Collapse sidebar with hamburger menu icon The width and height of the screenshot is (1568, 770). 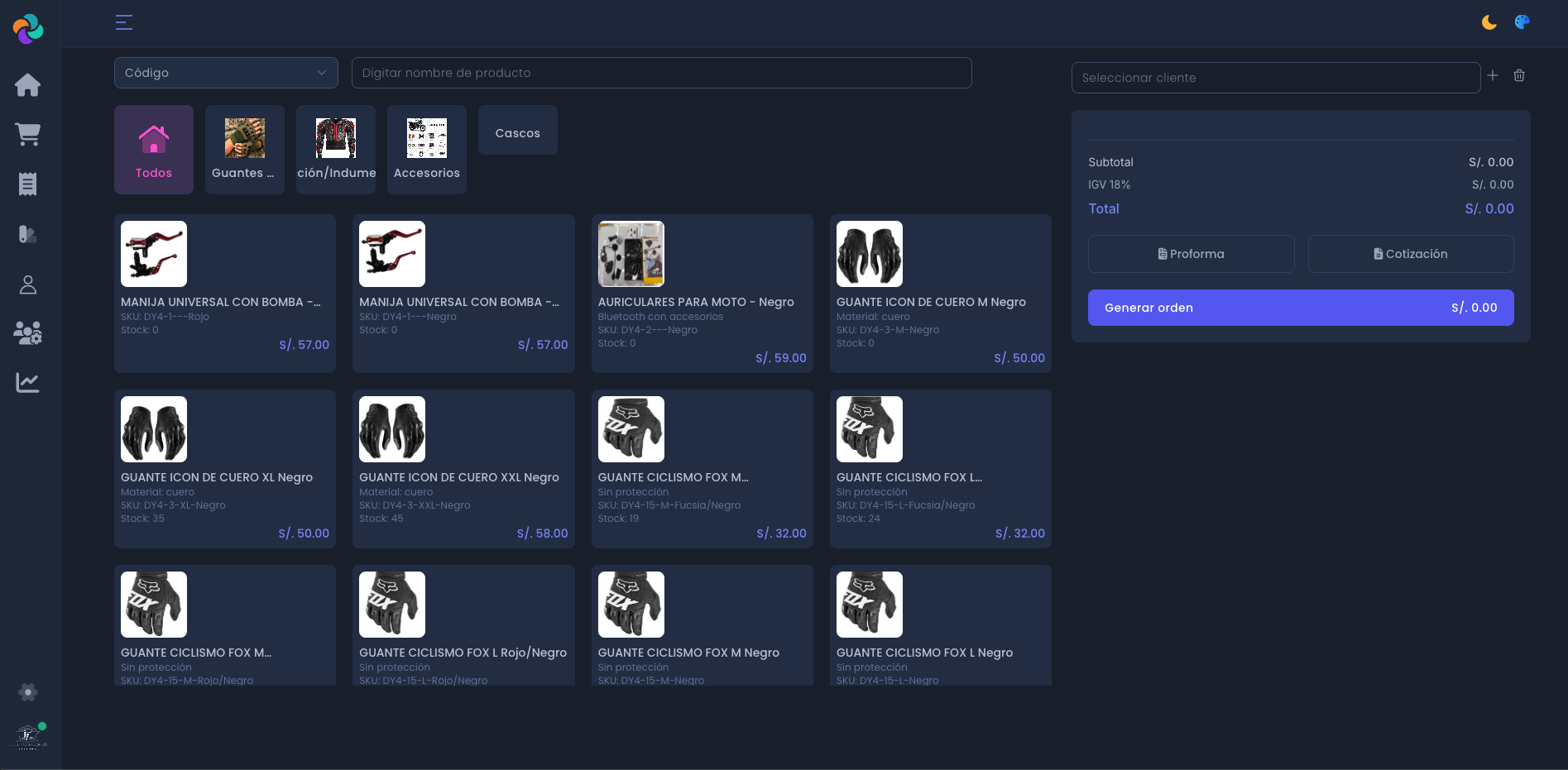tap(124, 22)
